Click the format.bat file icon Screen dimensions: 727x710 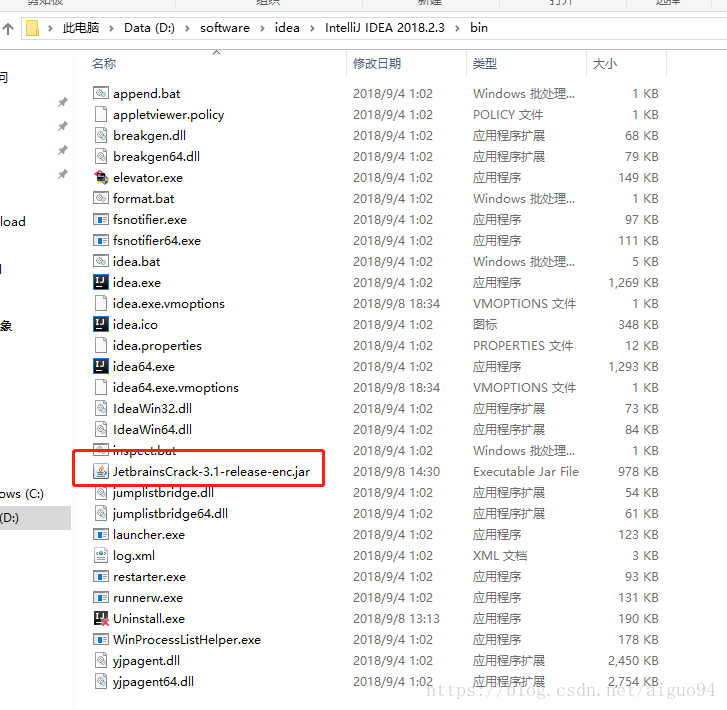click(101, 198)
